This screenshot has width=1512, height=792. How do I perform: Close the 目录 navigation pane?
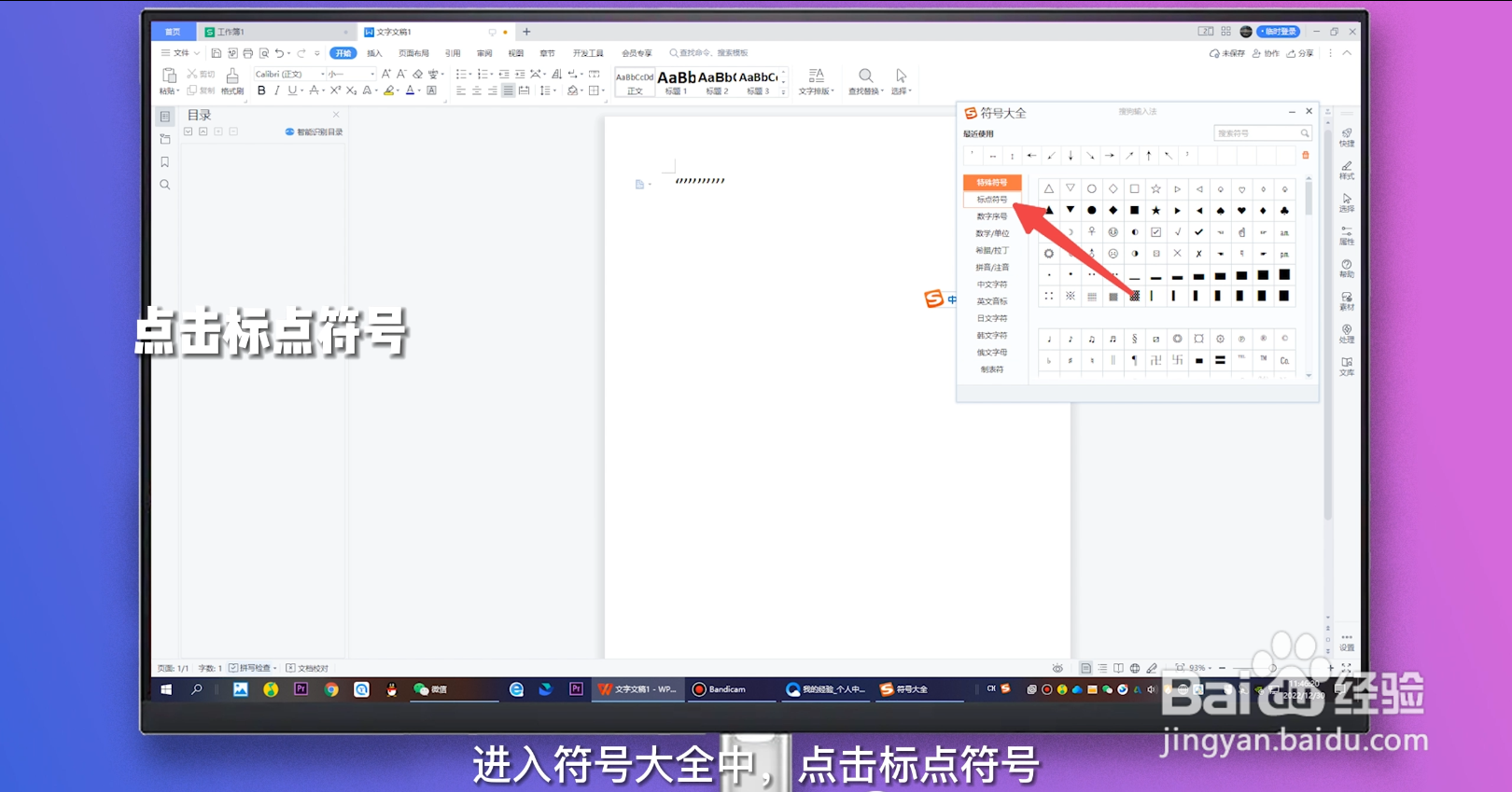(x=336, y=115)
